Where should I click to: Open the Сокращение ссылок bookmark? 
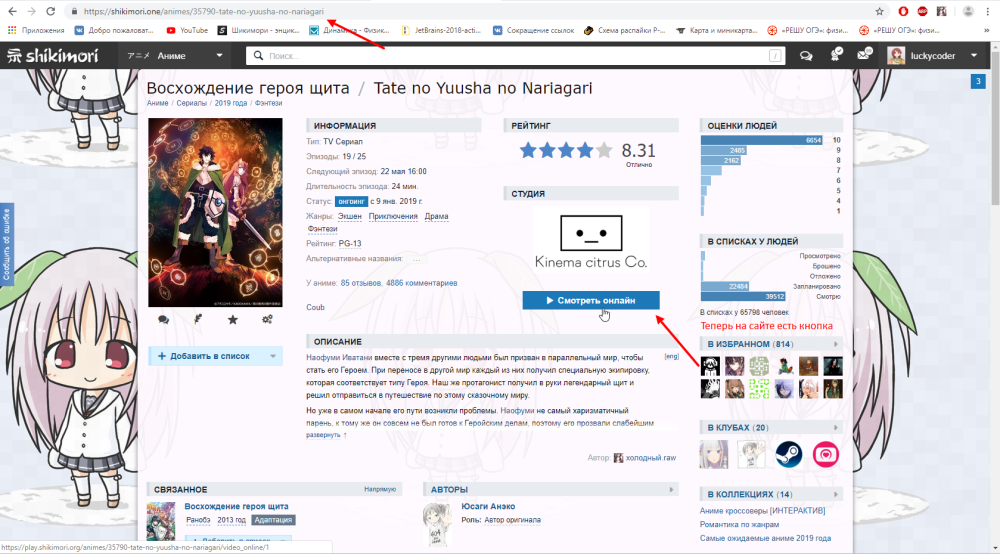click(533, 30)
